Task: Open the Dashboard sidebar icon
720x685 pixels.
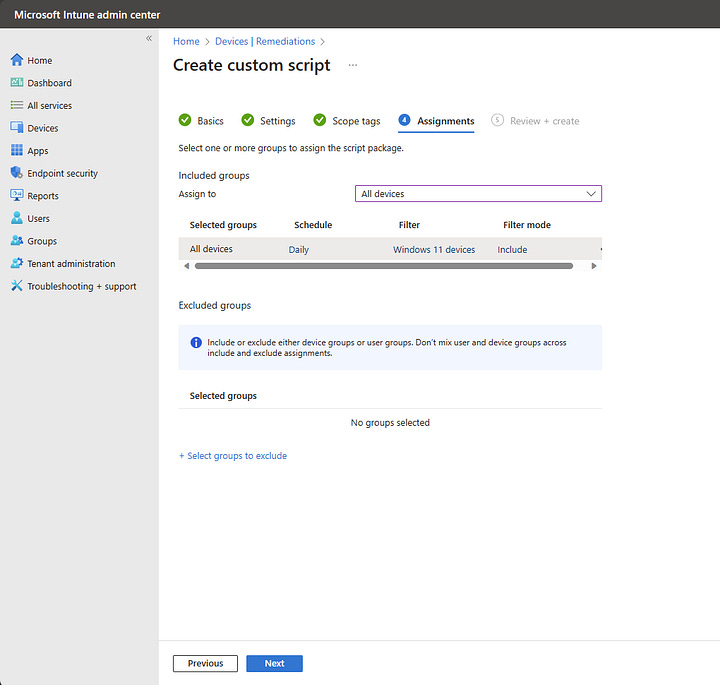Action: pyautogui.click(x=17, y=82)
